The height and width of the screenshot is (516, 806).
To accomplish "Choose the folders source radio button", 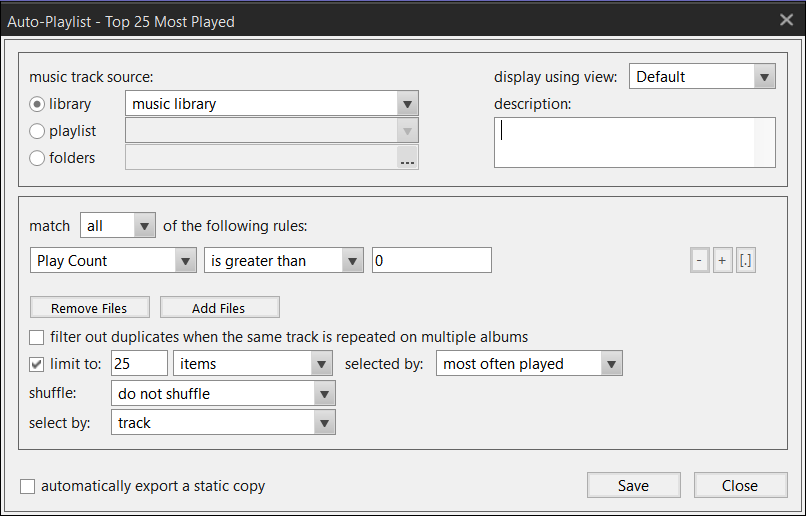I will pyautogui.click(x=38, y=158).
